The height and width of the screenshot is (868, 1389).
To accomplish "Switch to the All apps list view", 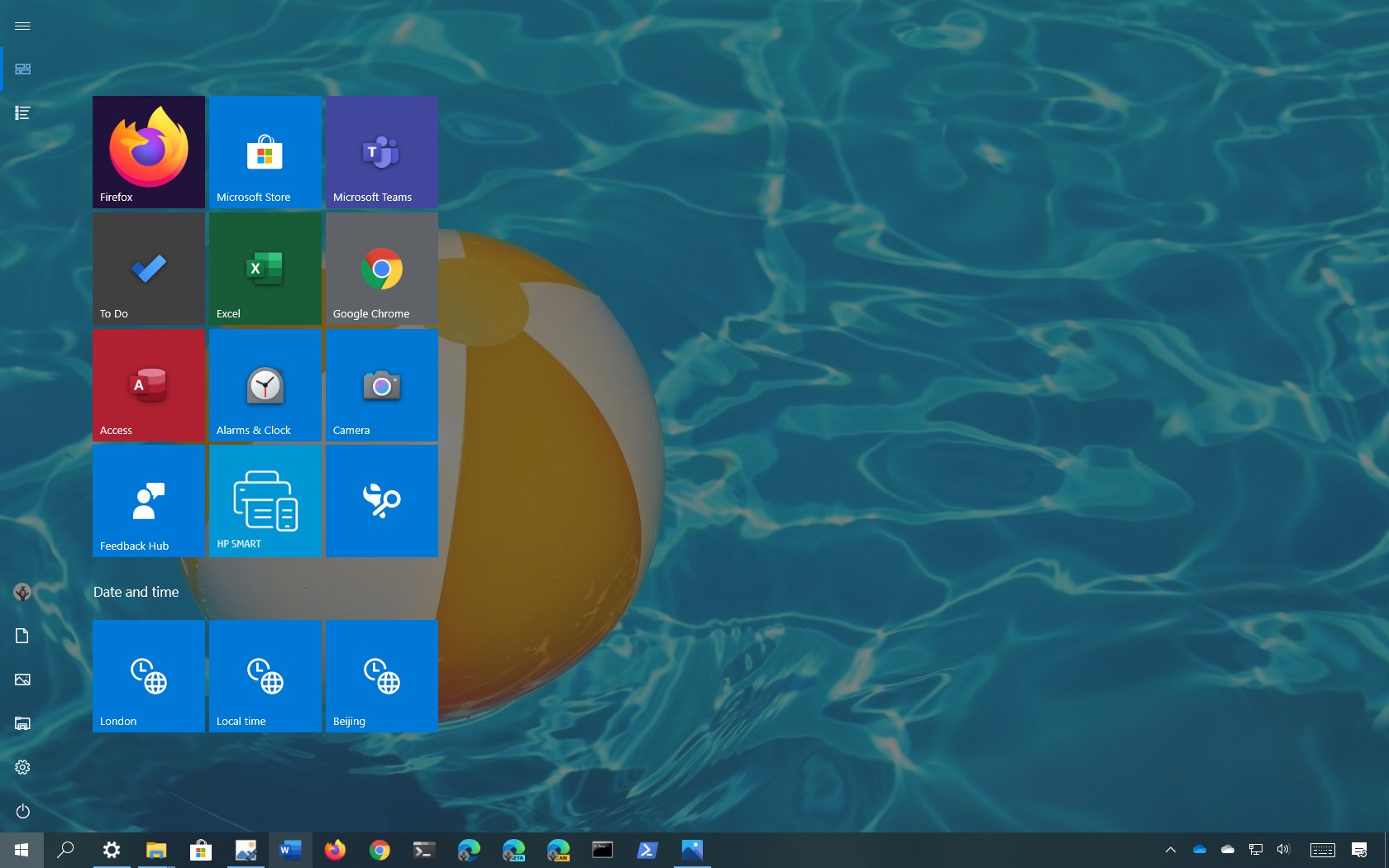I will coord(22,113).
